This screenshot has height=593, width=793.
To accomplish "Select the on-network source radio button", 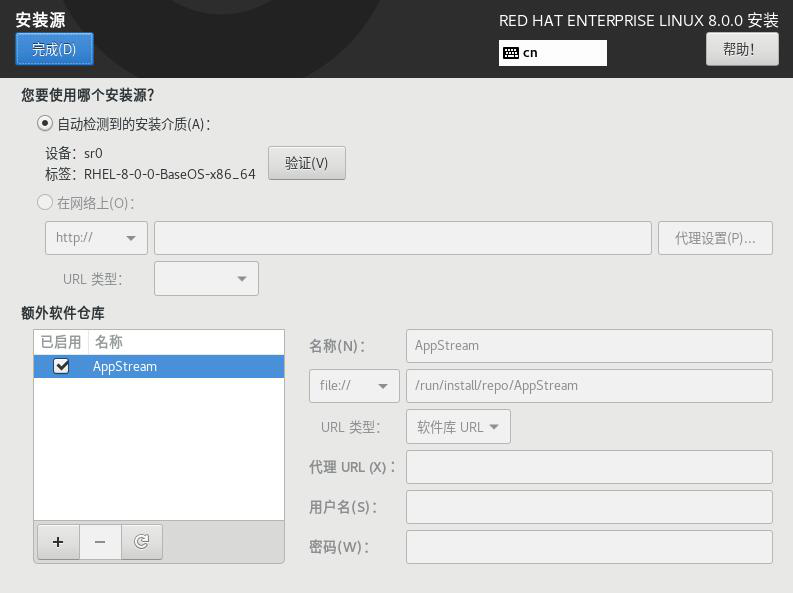I will click(45, 203).
